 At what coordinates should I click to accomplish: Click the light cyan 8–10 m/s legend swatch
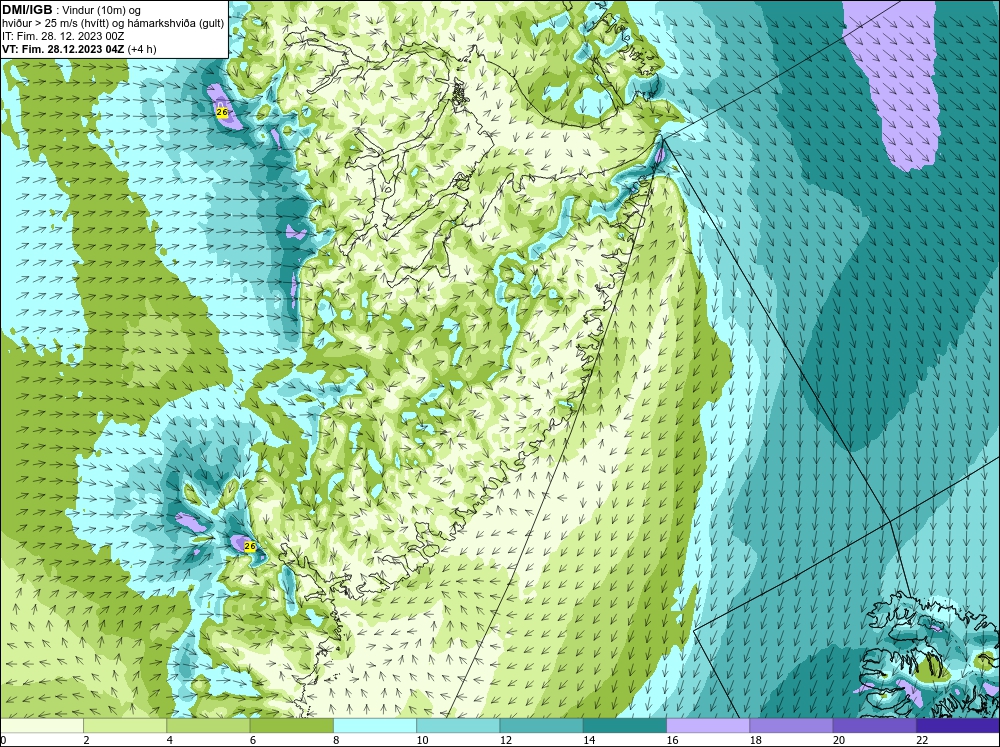click(x=375, y=726)
